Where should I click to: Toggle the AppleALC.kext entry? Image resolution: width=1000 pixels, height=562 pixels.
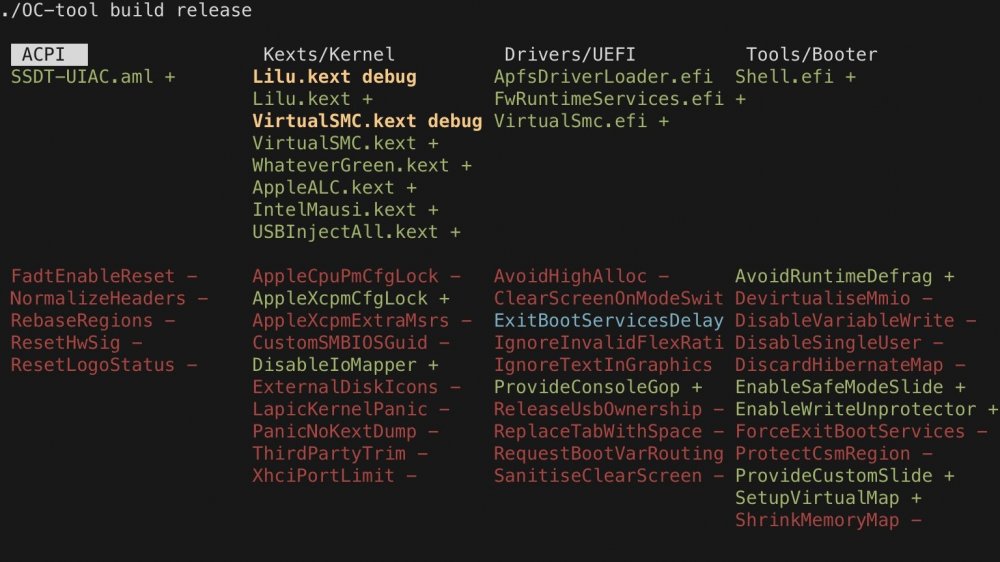coord(334,188)
